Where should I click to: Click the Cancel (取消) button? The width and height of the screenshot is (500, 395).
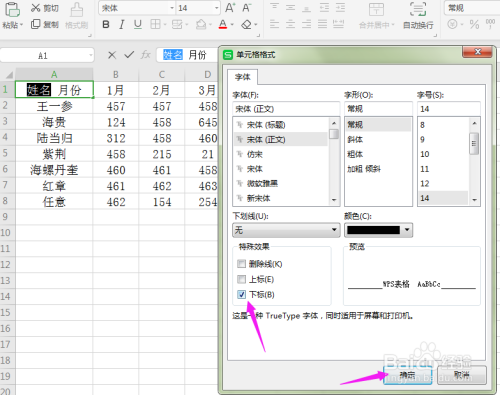[x=462, y=375]
